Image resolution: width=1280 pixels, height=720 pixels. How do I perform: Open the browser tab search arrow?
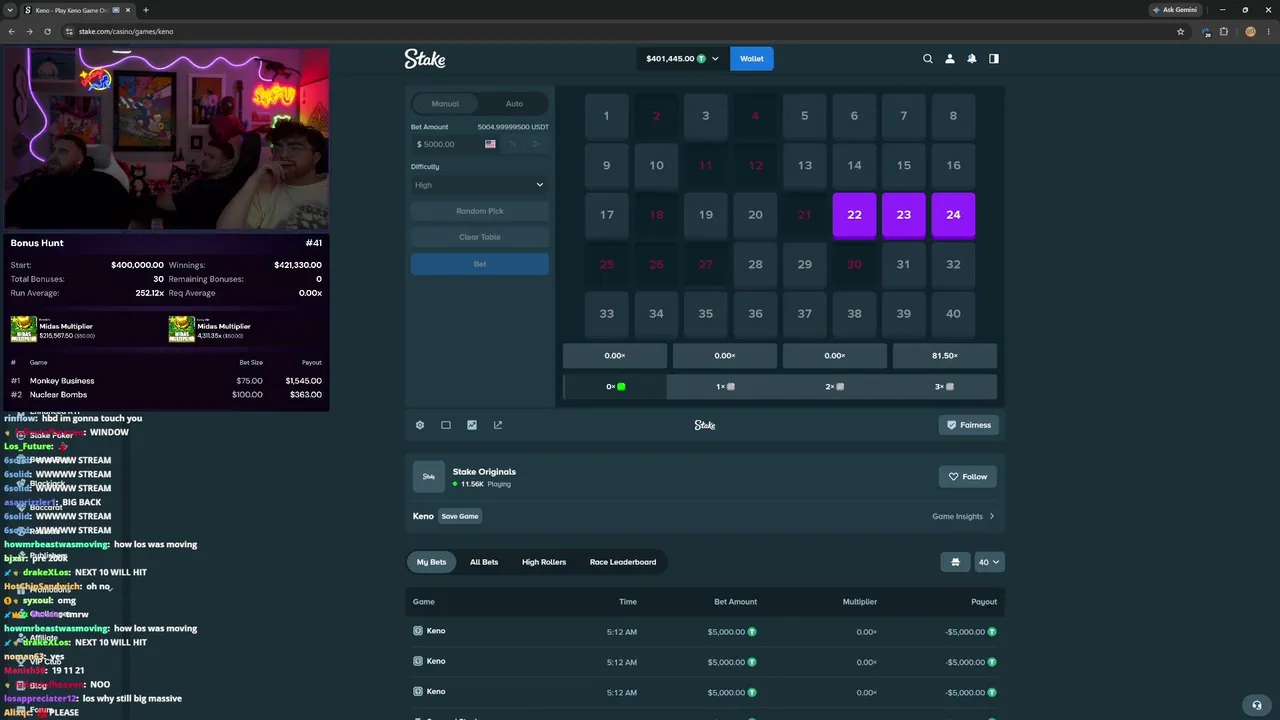point(10,10)
